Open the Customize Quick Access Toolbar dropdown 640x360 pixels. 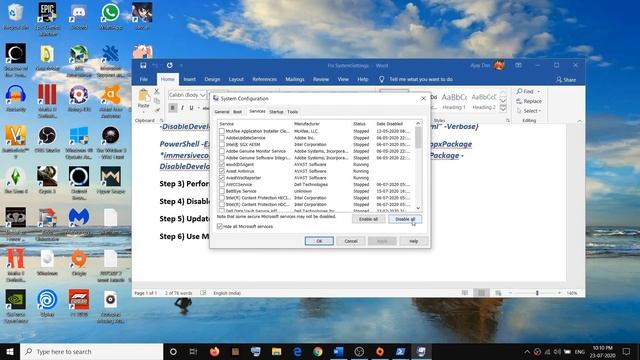click(x=182, y=66)
